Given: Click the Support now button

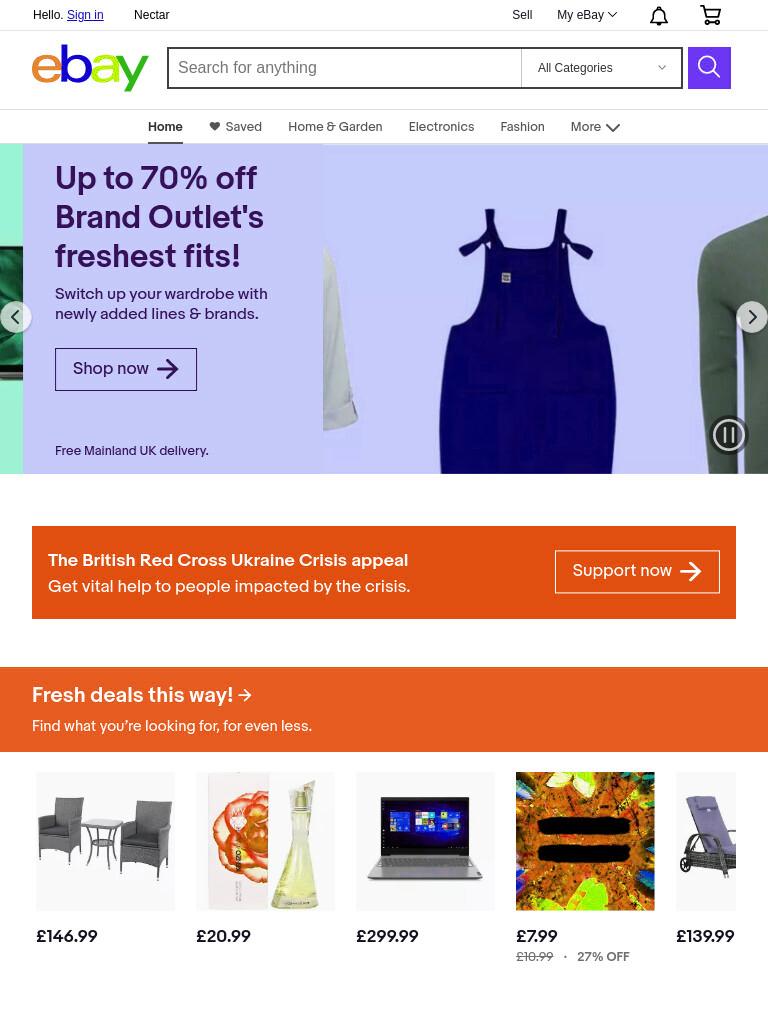Looking at the screenshot, I should click(x=637, y=571).
